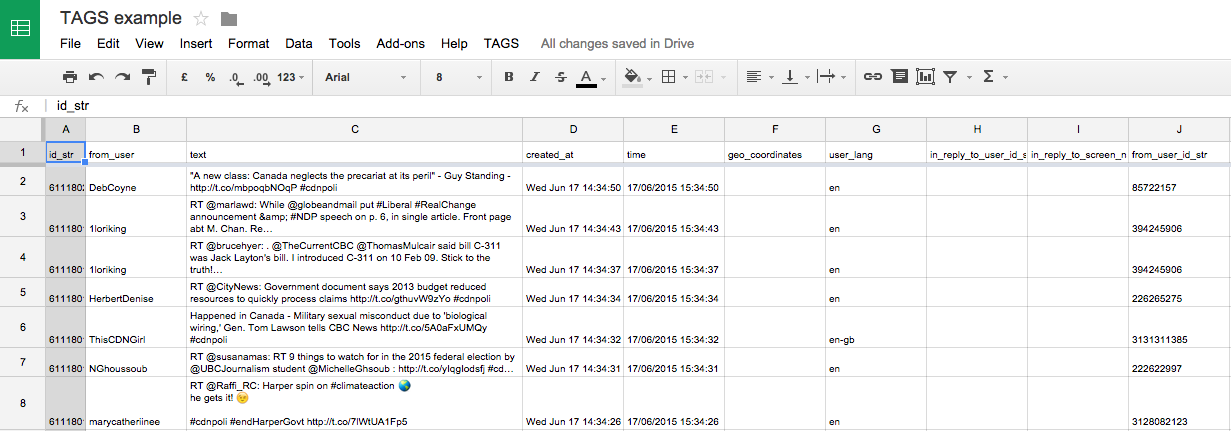Screen dimensions: 1231x431
Task: Open the text color picker
Action: 590,76
